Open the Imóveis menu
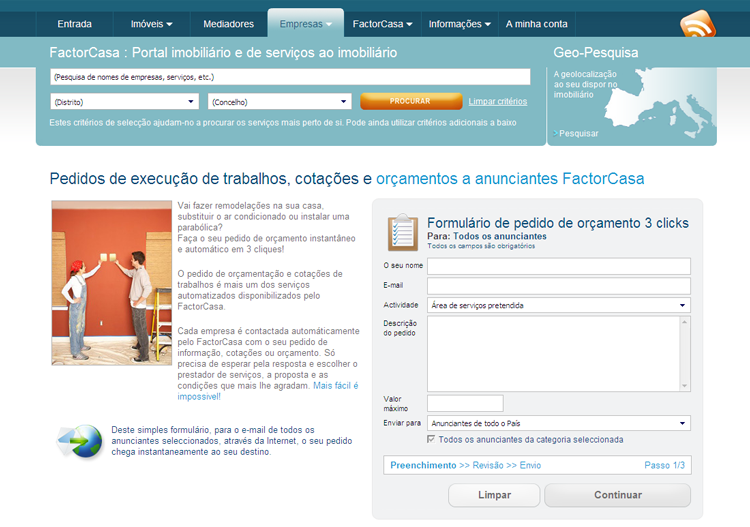750x527 pixels. (151, 23)
